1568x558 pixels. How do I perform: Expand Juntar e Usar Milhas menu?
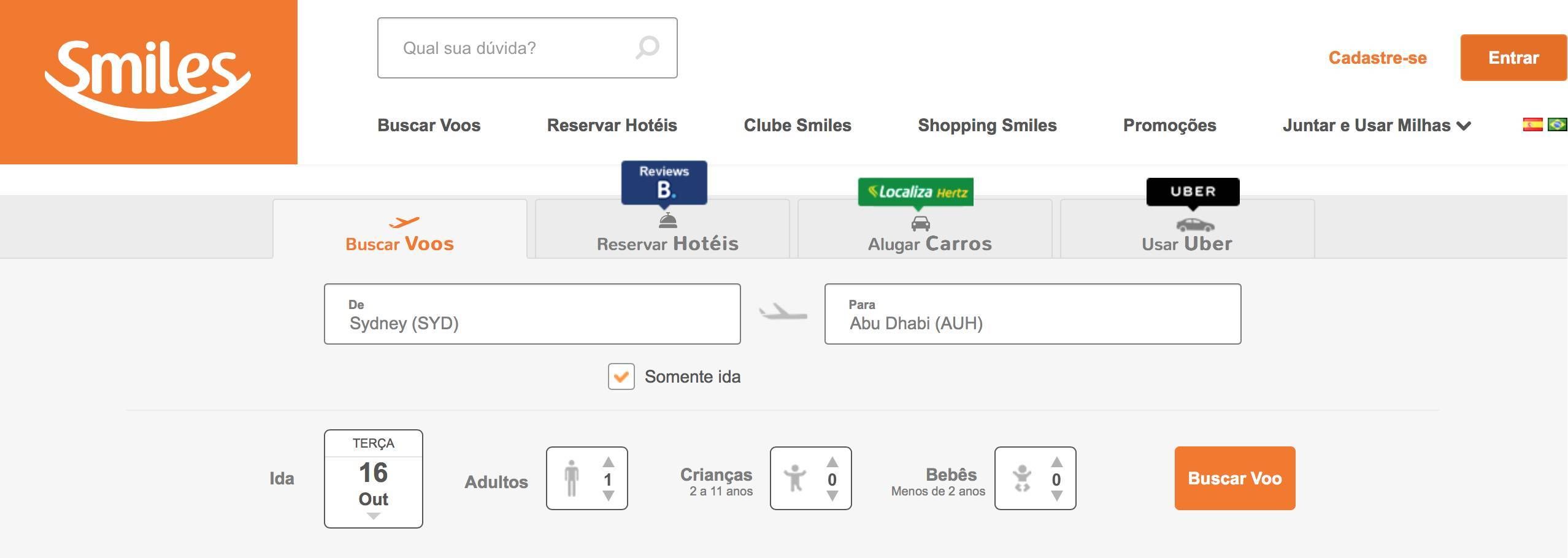pyautogui.click(x=1377, y=125)
